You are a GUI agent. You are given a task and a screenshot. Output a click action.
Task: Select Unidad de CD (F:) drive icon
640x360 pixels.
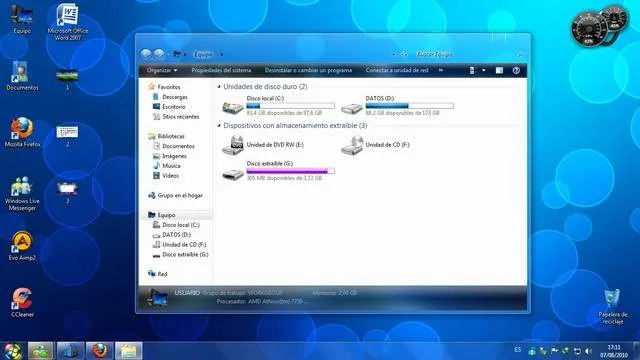pos(352,145)
